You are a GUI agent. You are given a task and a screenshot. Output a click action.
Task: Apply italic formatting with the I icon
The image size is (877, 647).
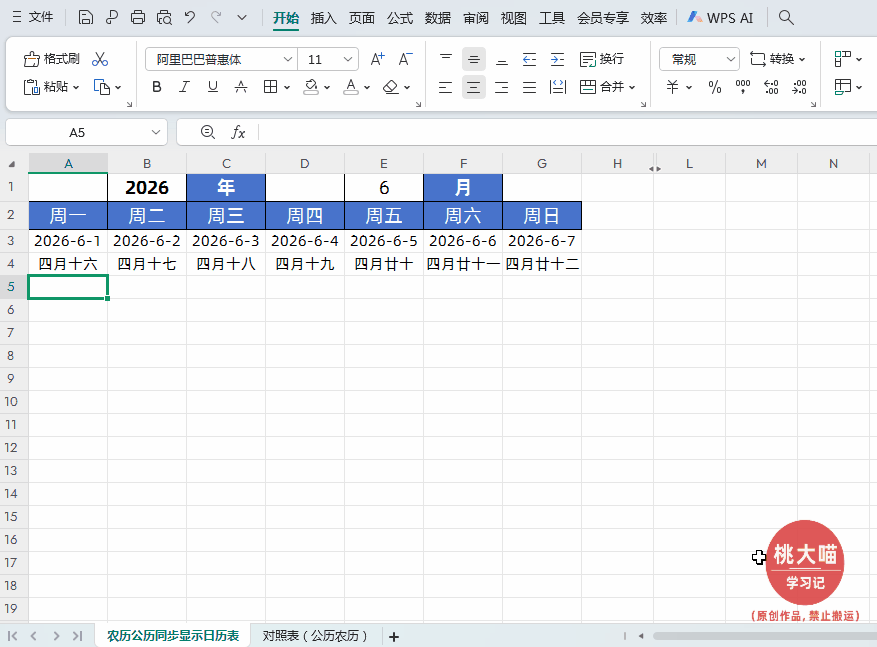[184, 88]
